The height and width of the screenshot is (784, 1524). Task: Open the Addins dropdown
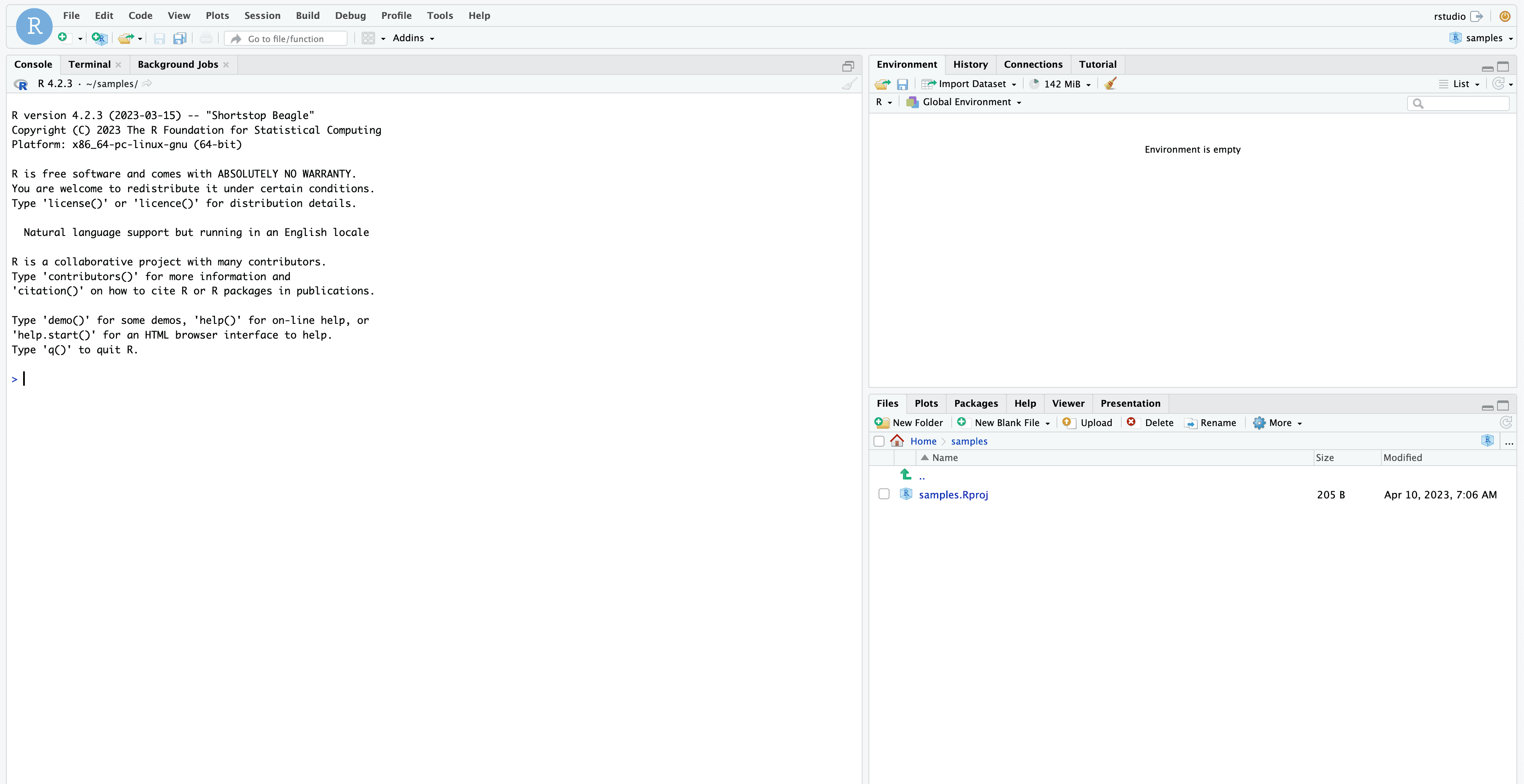[414, 38]
